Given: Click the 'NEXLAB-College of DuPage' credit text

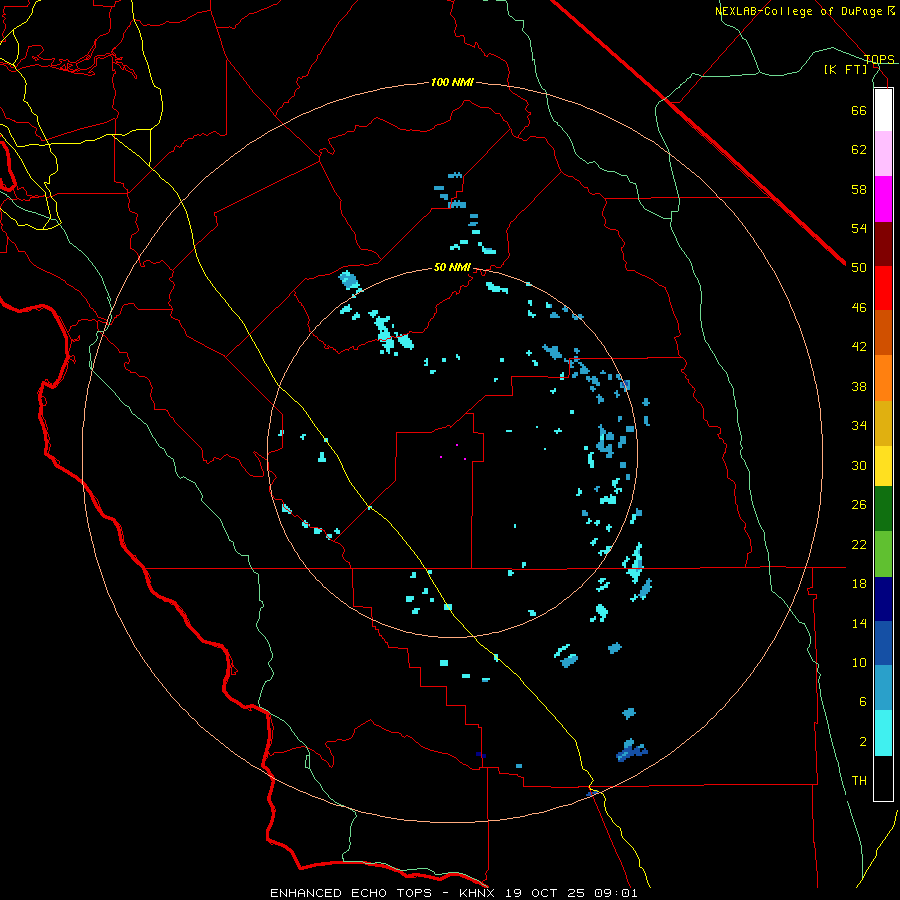Looking at the screenshot, I should [x=801, y=11].
